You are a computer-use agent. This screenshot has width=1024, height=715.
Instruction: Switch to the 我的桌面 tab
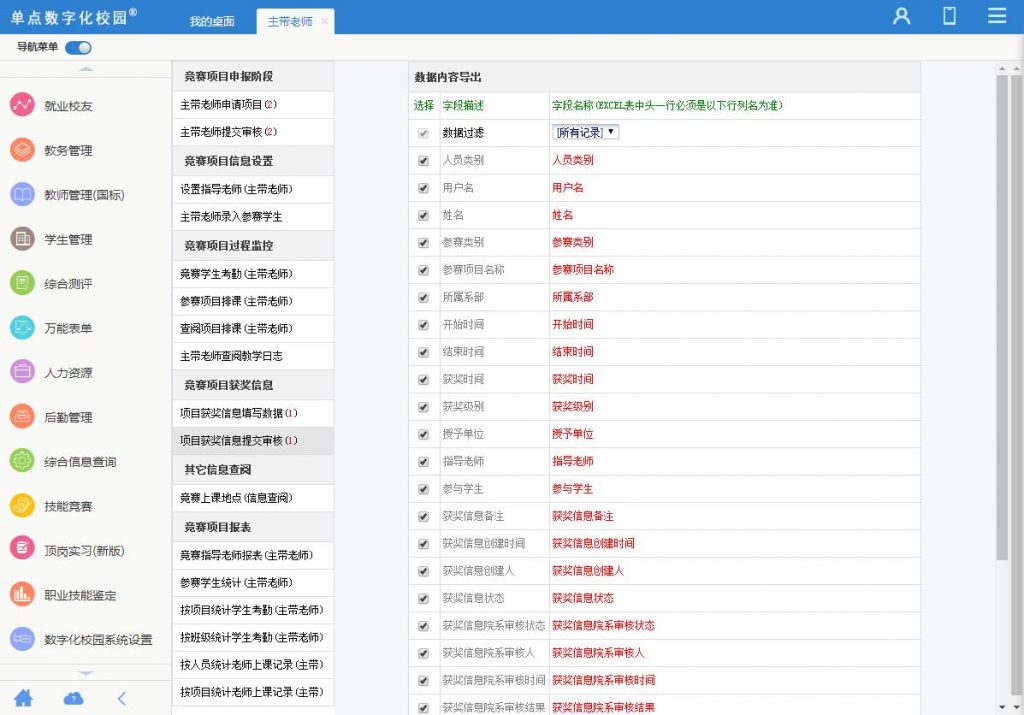pyautogui.click(x=212, y=22)
